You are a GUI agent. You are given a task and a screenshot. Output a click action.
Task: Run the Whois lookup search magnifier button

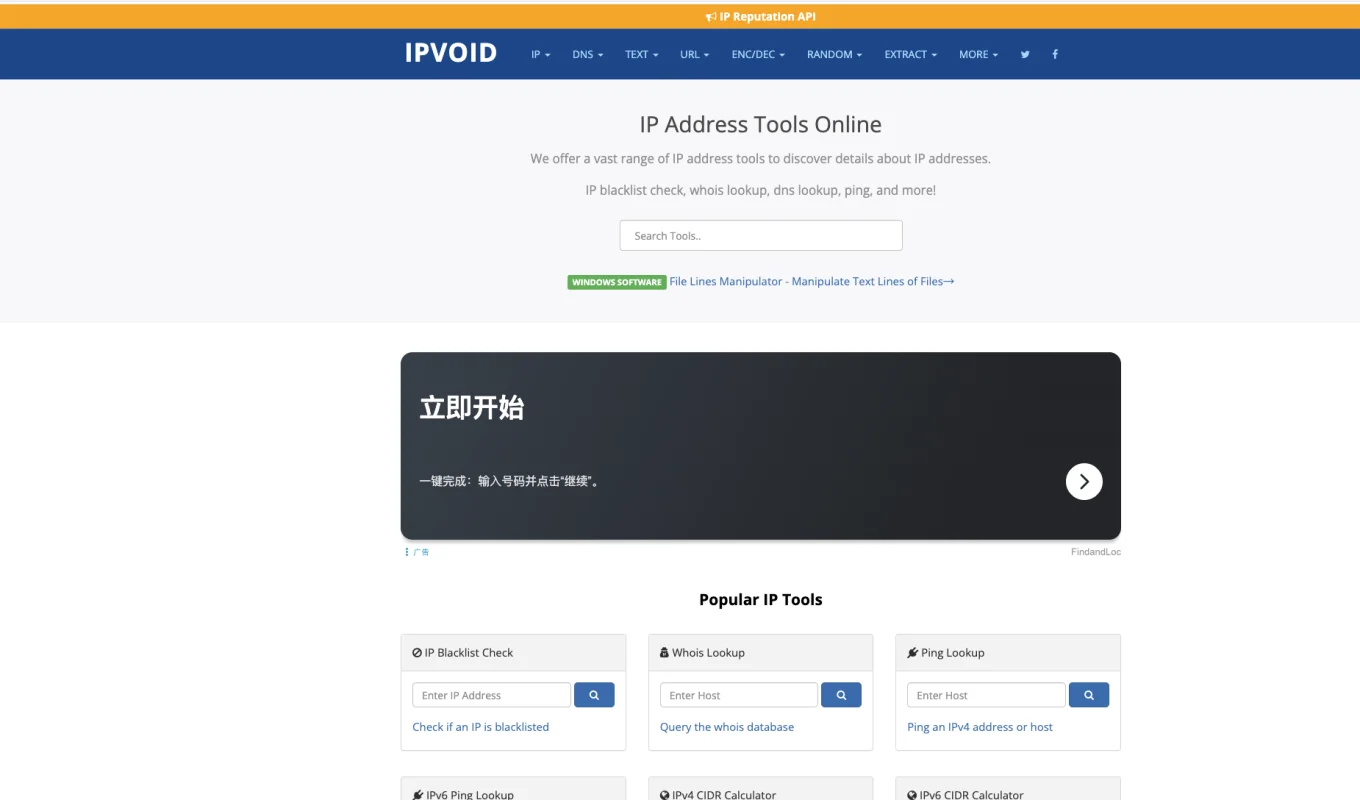point(841,694)
